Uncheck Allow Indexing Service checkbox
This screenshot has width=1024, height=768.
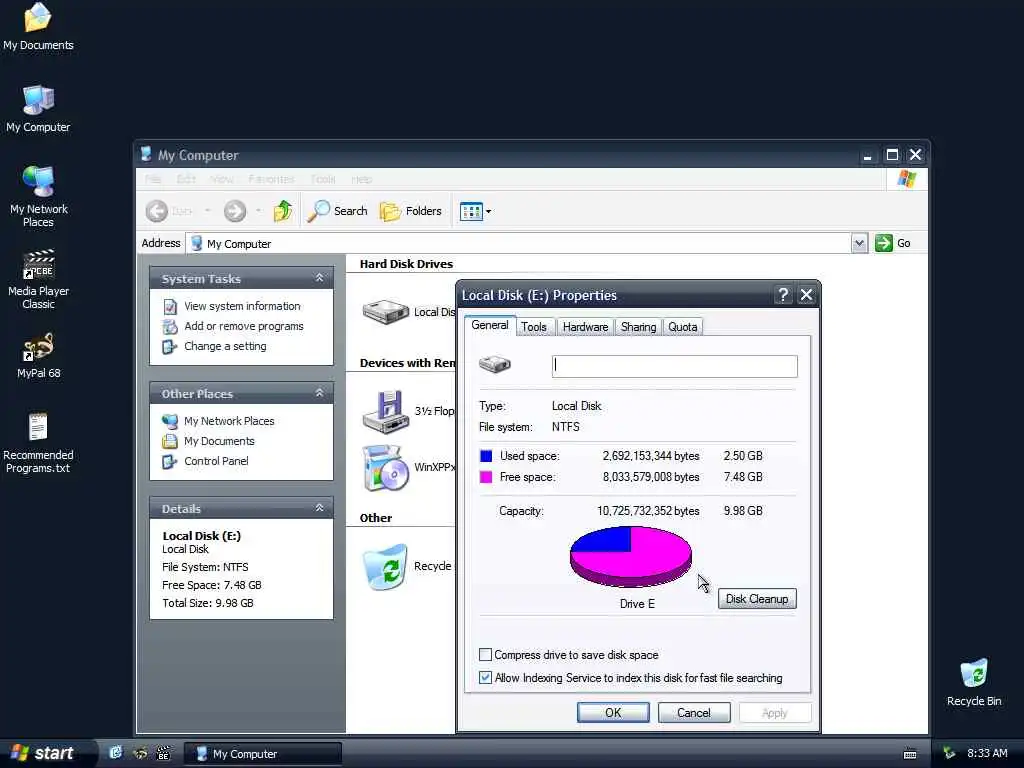click(x=485, y=677)
